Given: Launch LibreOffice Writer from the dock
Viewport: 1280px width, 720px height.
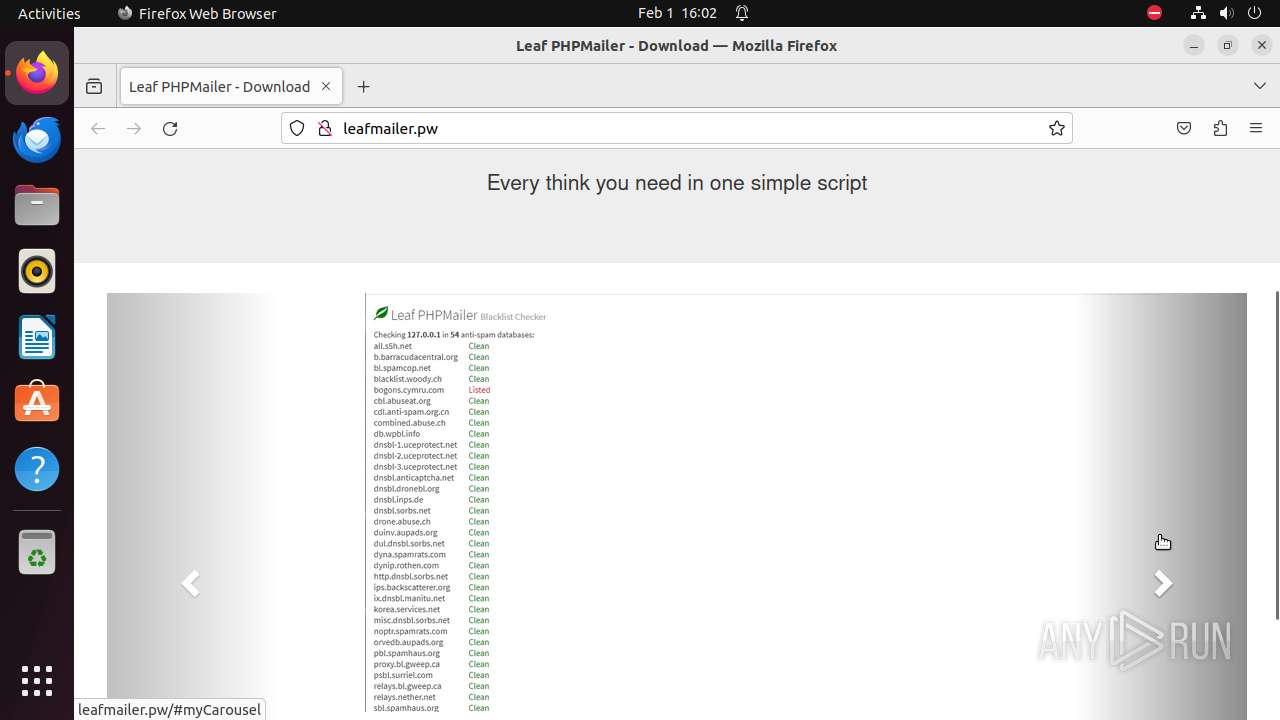Looking at the screenshot, I should [37, 337].
